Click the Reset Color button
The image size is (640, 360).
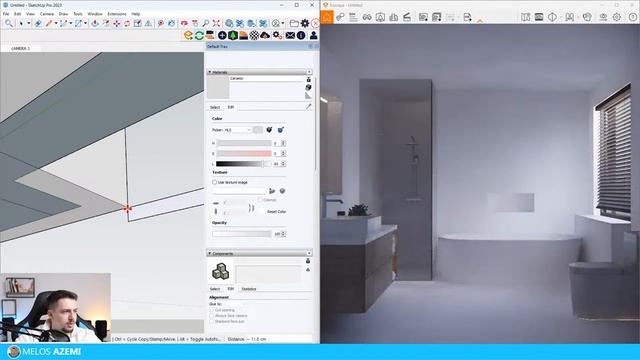coord(276,212)
